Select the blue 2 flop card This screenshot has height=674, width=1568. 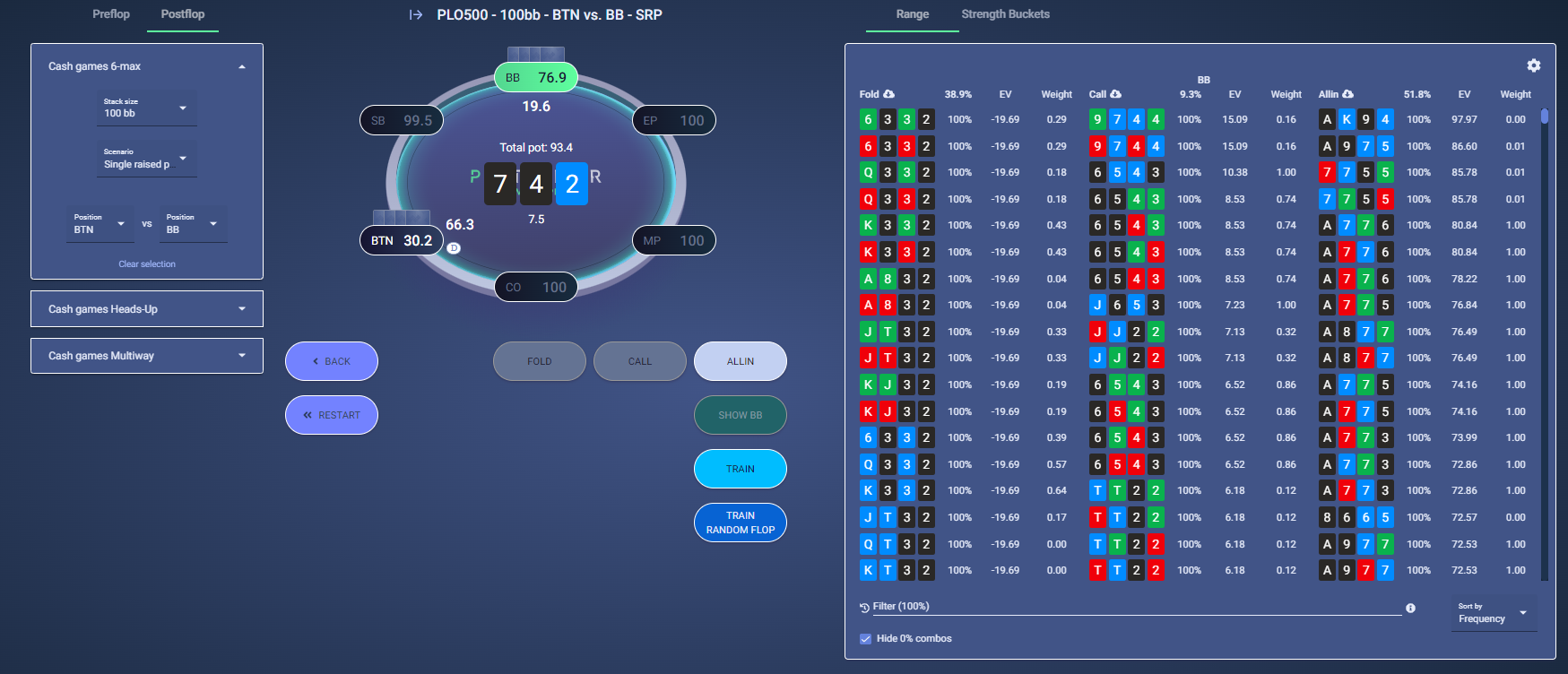tap(572, 184)
